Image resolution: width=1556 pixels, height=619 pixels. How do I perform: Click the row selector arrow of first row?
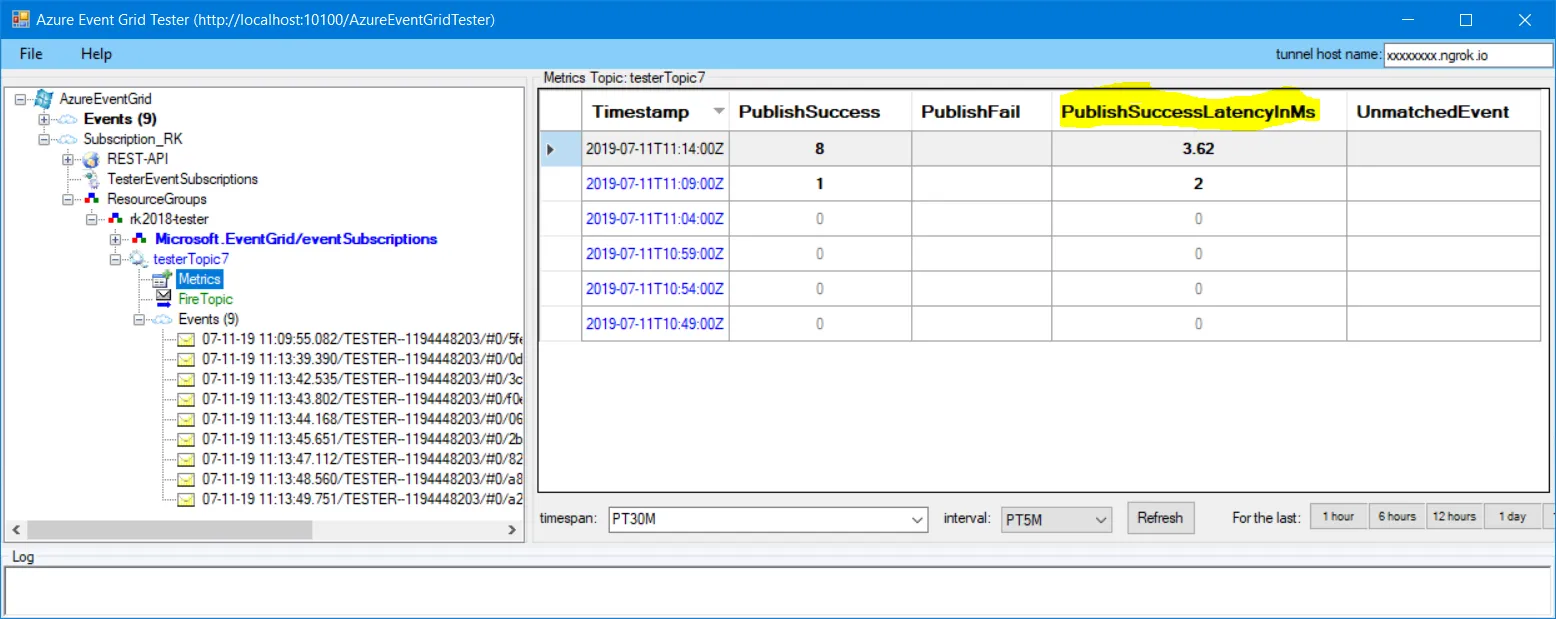(561, 149)
